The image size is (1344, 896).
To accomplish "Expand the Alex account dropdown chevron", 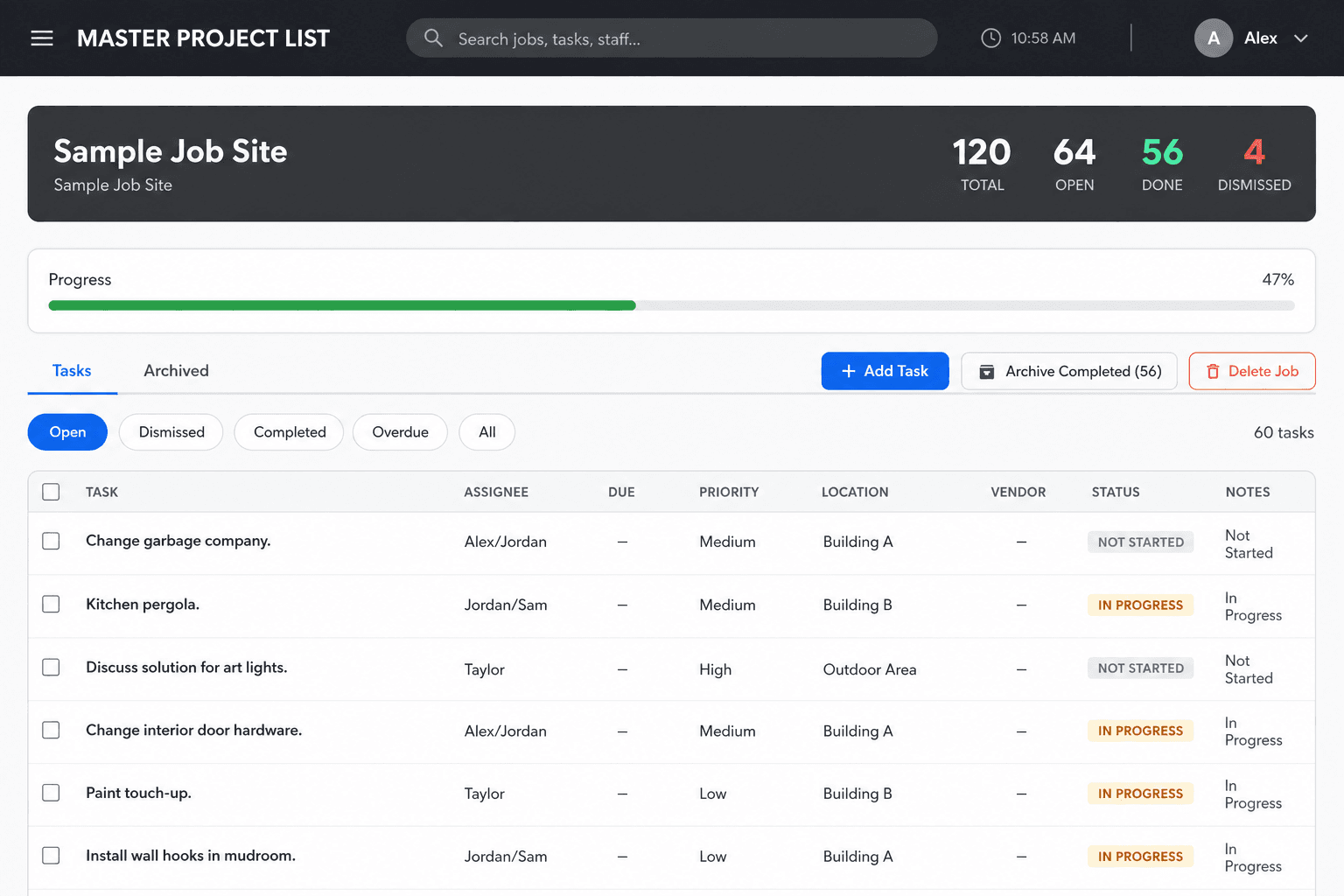I will (1301, 38).
